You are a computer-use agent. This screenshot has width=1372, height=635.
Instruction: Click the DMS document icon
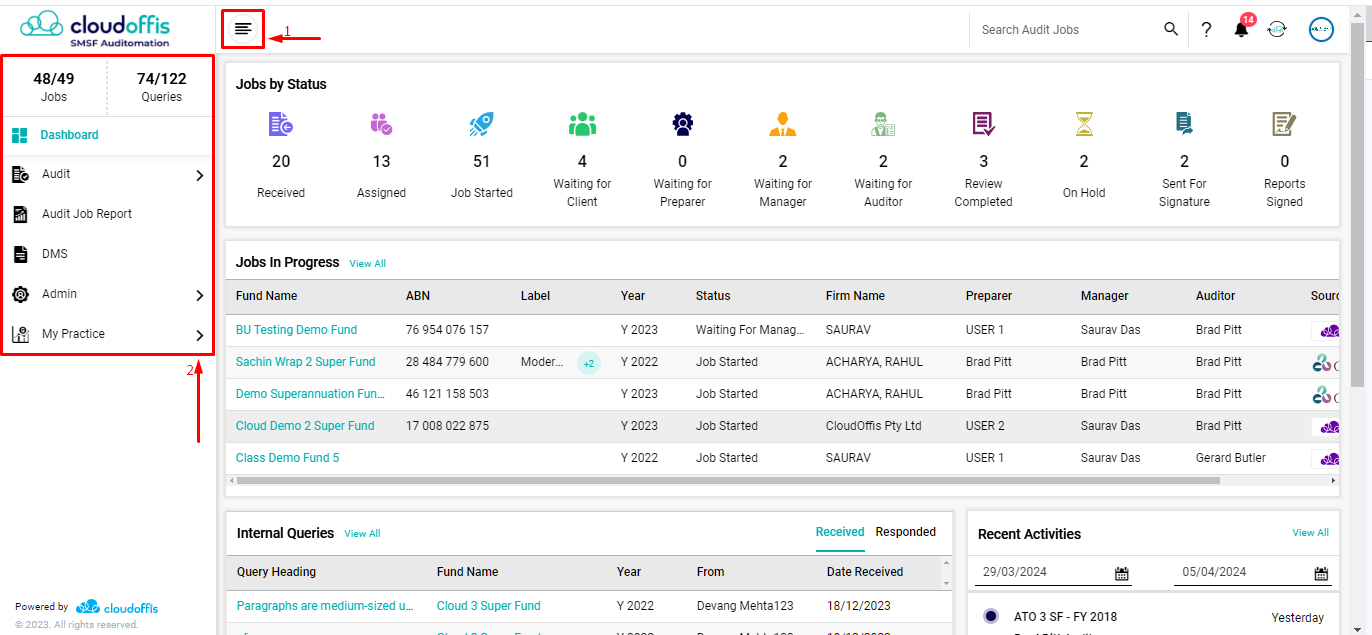coord(20,254)
